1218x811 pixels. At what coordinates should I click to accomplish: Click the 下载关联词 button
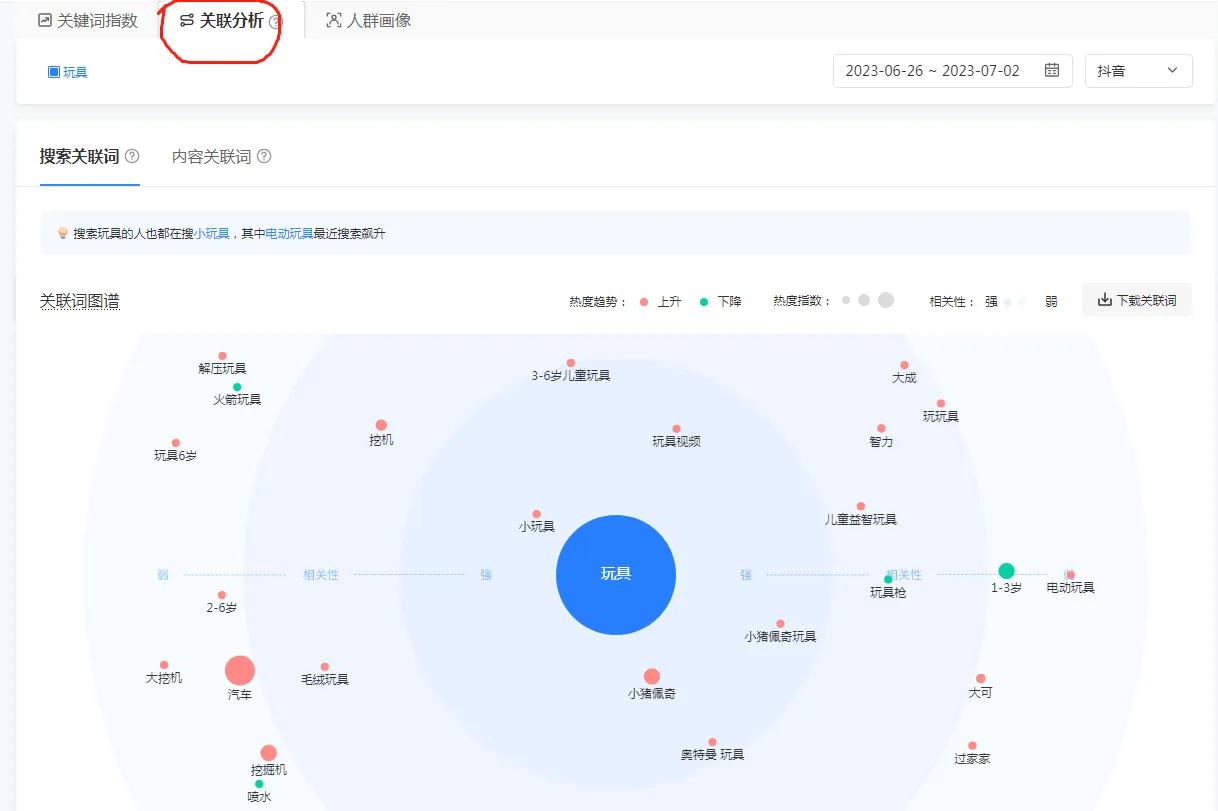click(x=1137, y=299)
